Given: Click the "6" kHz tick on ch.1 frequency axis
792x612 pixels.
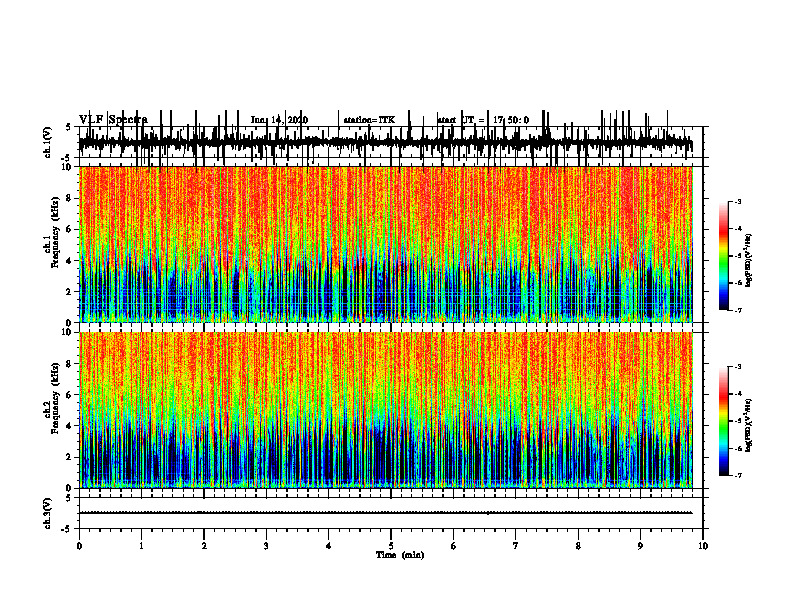Looking at the screenshot, I should point(70,230).
